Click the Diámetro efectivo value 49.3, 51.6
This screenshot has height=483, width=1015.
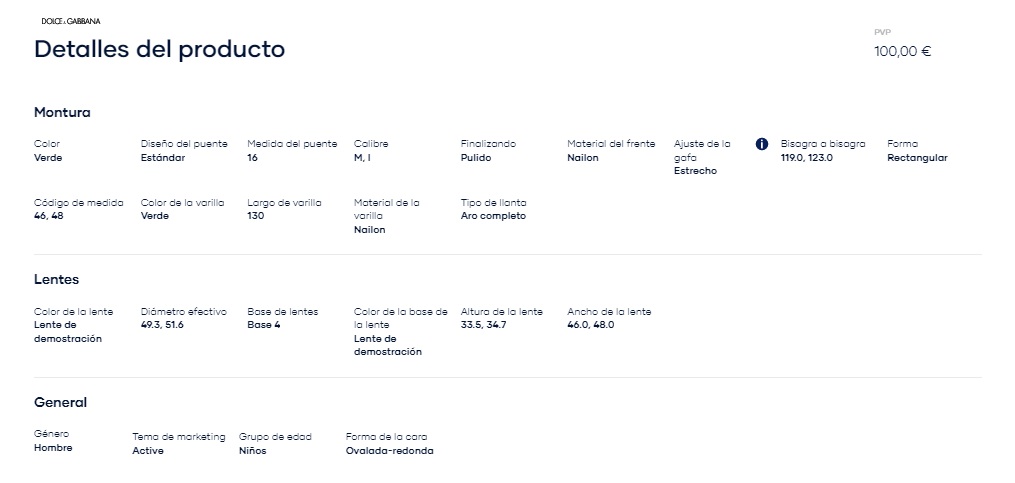(162, 325)
